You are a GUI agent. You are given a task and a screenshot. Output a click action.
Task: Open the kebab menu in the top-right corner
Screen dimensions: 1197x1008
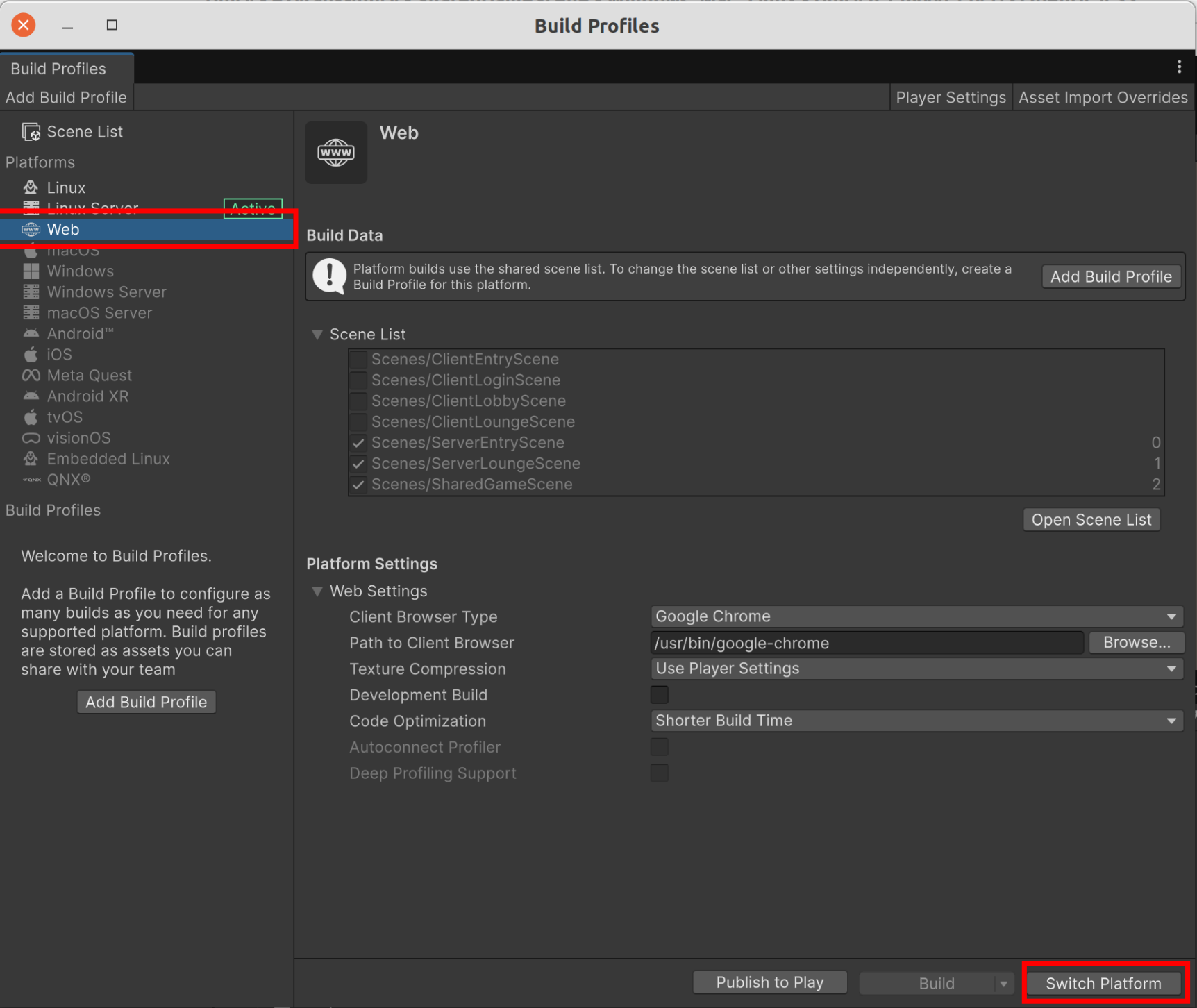1179,66
